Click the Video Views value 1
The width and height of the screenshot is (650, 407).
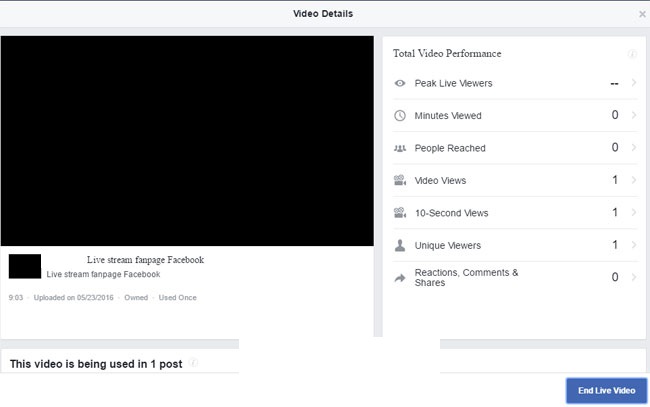pyautogui.click(x=615, y=179)
